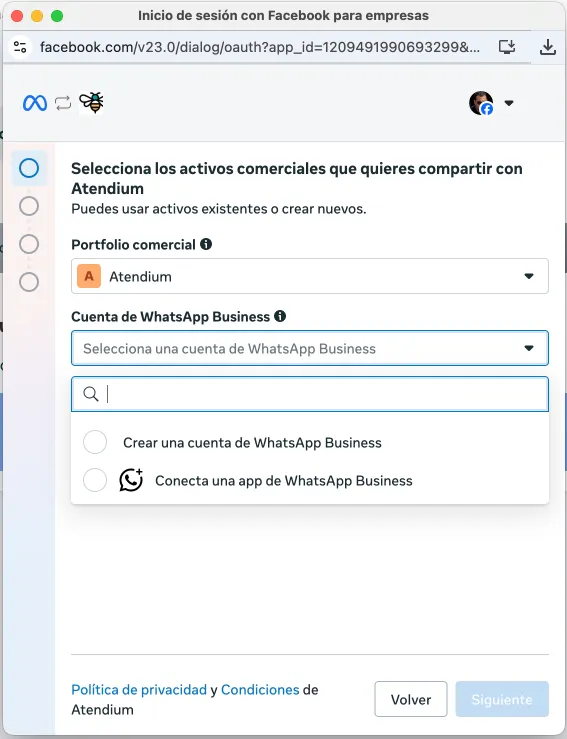Expand the profile avatar account menu arrow
Image resolution: width=567 pixels, height=739 pixels.
[x=509, y=103]
